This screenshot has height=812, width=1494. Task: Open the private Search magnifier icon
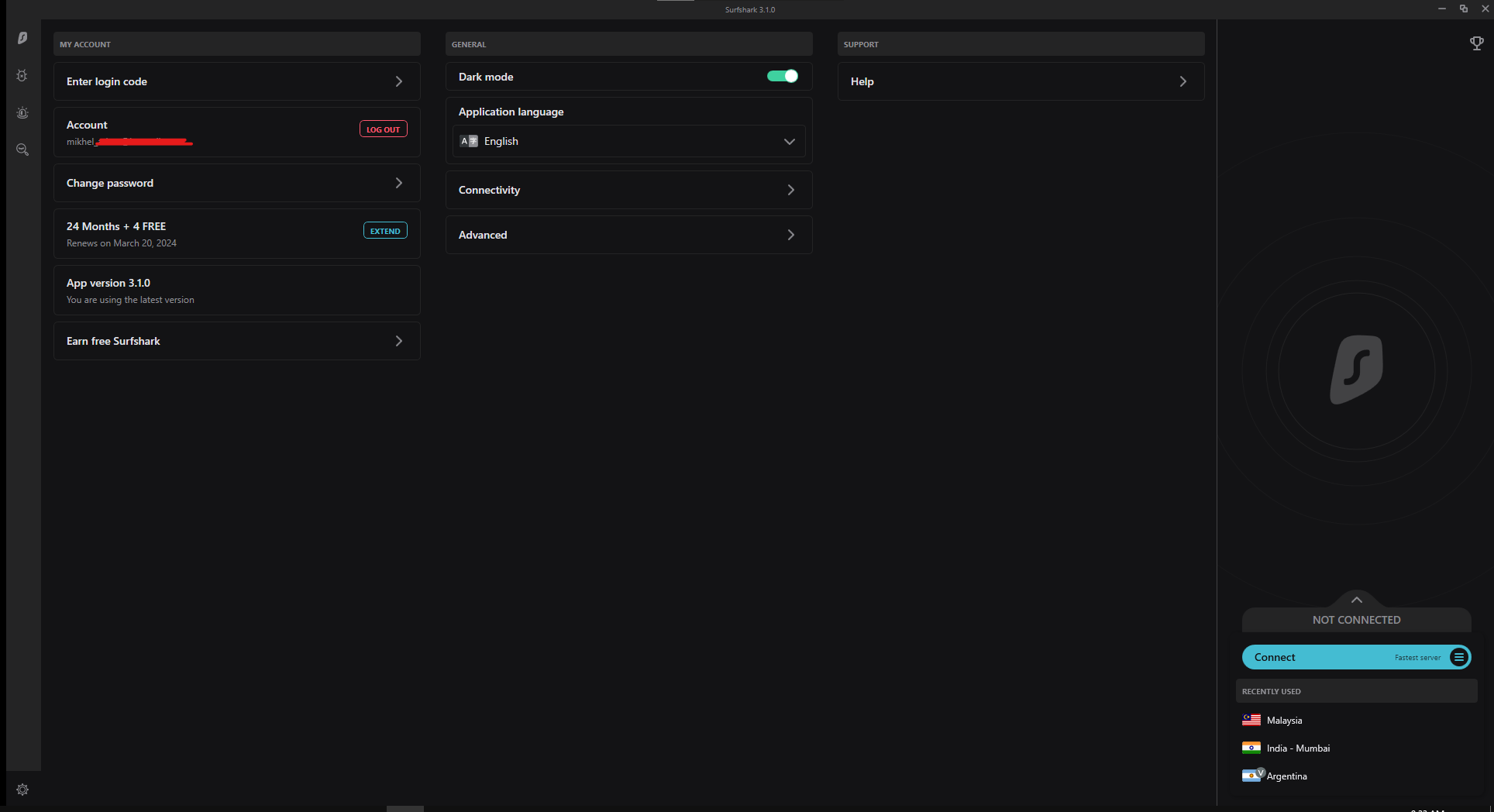22,150
